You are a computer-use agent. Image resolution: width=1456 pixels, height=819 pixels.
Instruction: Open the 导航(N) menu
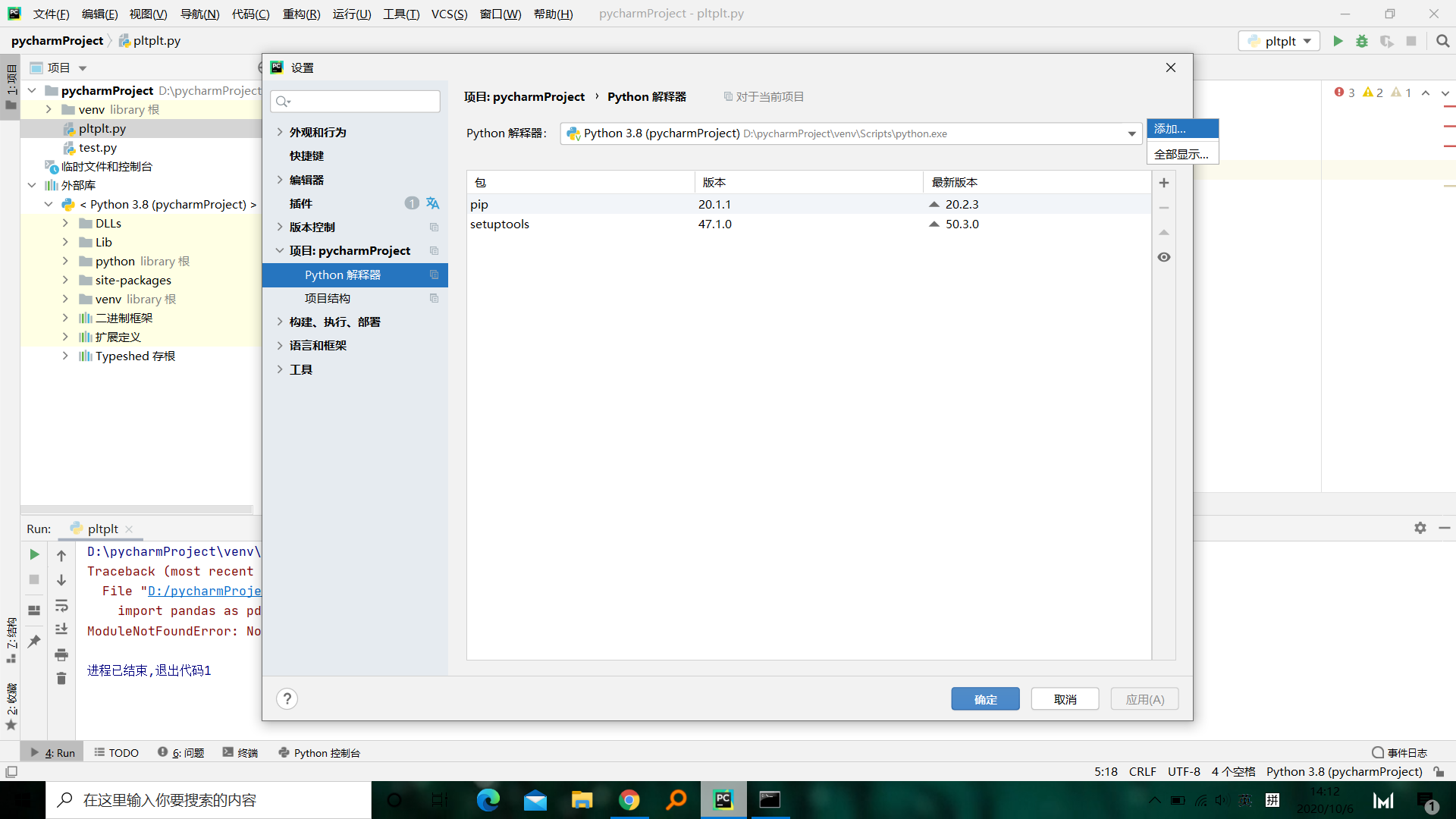pyautogui.click(x=199, y=14)
